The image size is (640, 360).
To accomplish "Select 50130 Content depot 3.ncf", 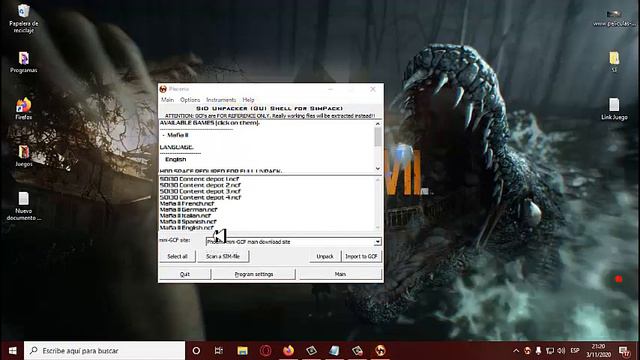I will [x=200, y=191].
